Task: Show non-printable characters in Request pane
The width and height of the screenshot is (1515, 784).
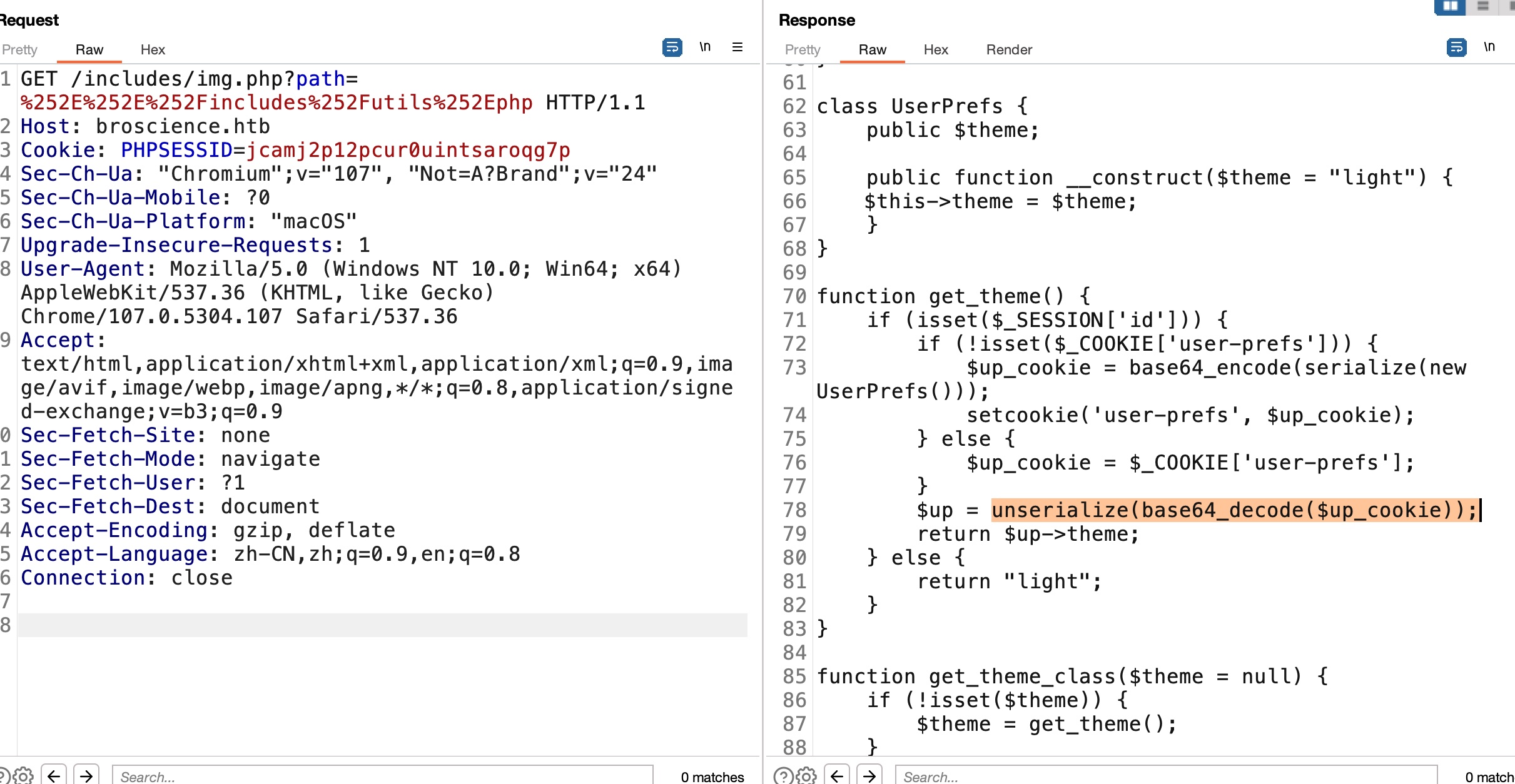Action: pos(705,47)
